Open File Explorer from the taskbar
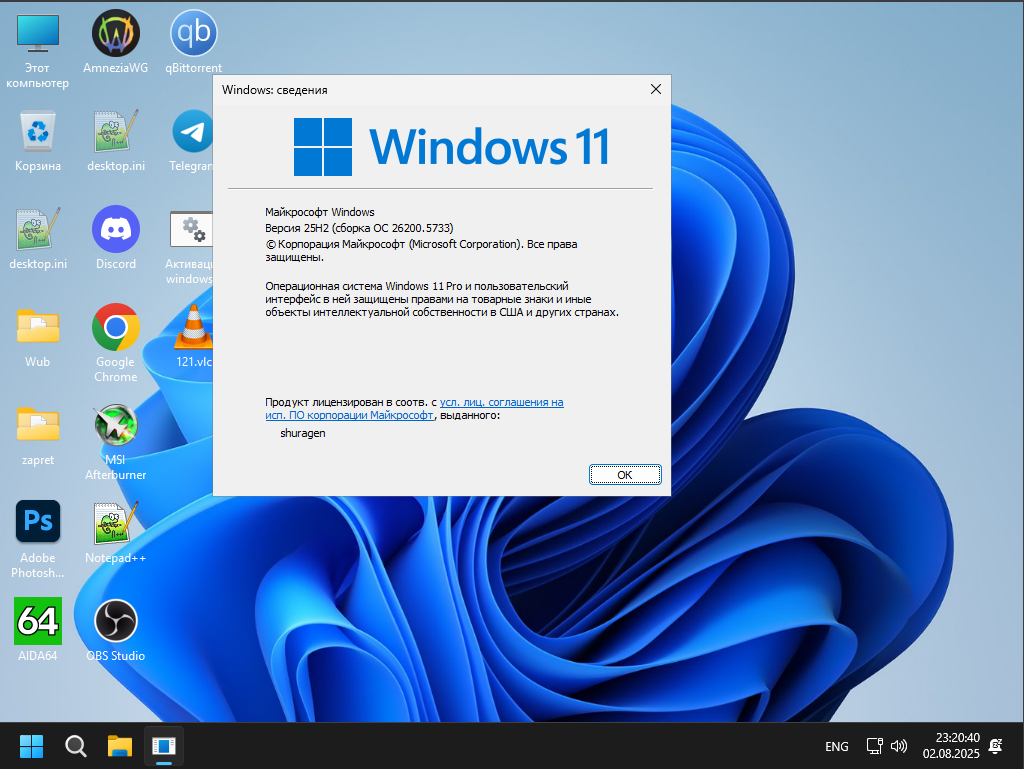This screenshot has width=1024, height=769. click(x=120, y=746)
